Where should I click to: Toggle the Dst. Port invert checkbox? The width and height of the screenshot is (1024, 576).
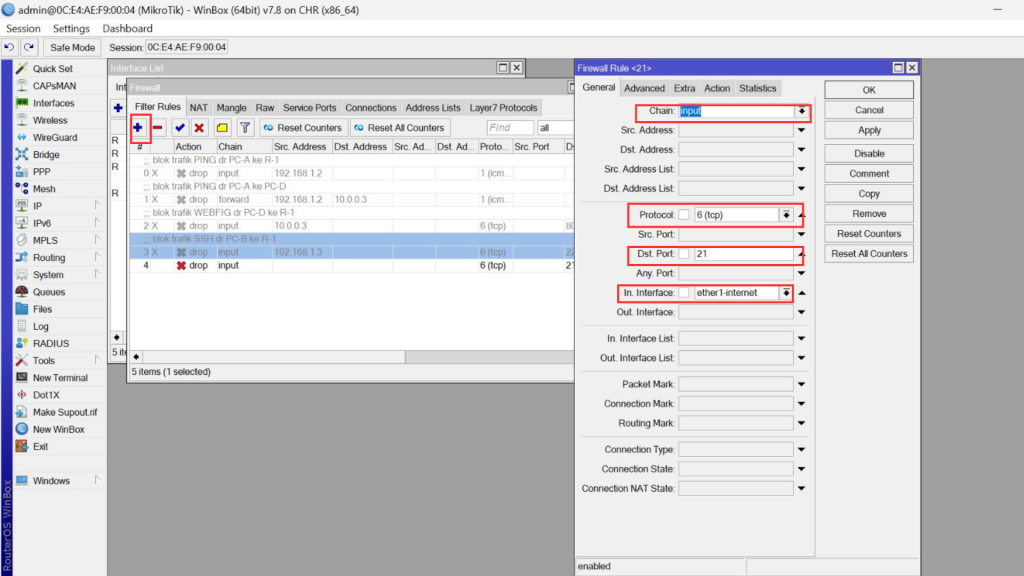pyautogui.click(x=684, y=254)
